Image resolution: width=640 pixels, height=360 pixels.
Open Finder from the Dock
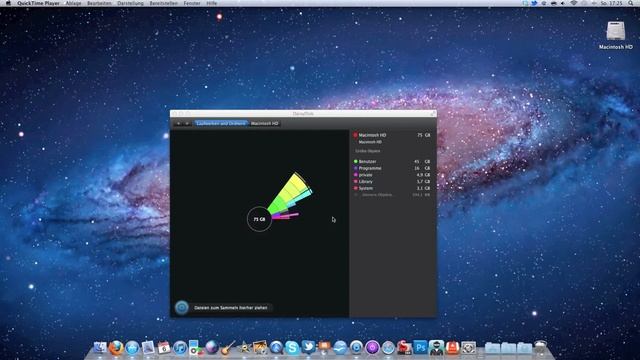tap(100, 348)
